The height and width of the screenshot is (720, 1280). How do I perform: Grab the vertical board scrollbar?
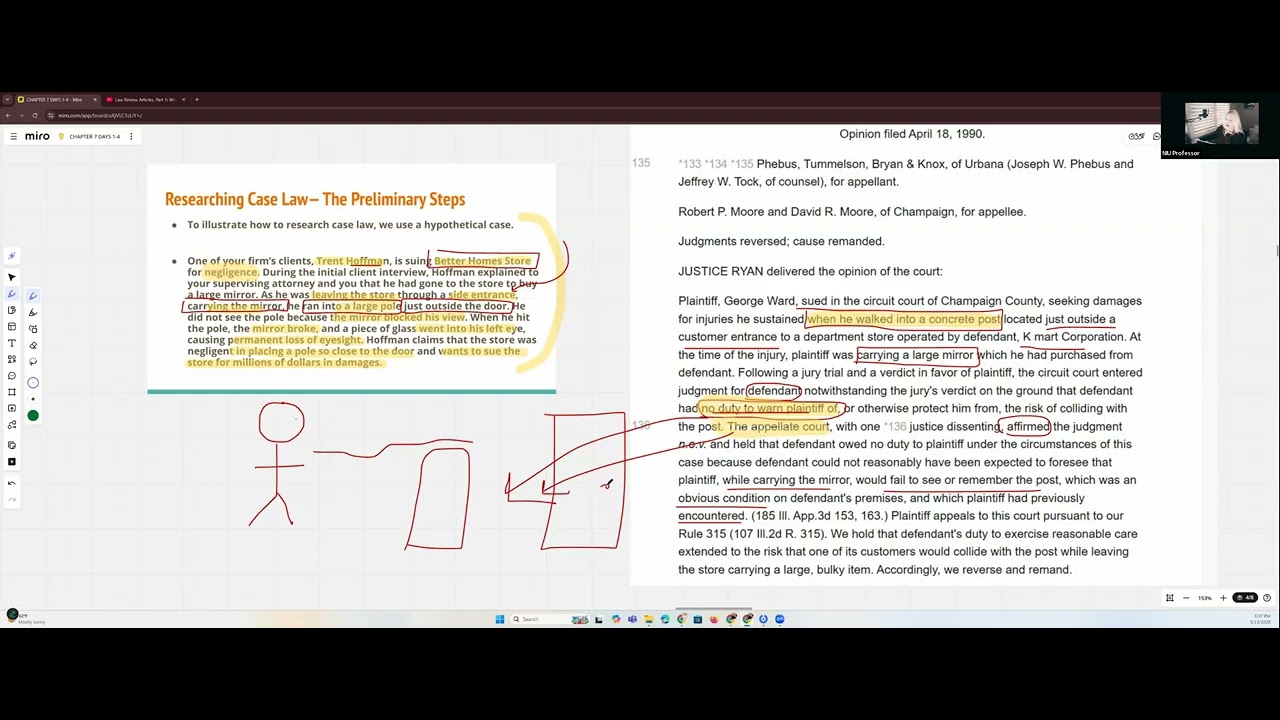(x=1277, y=250)
